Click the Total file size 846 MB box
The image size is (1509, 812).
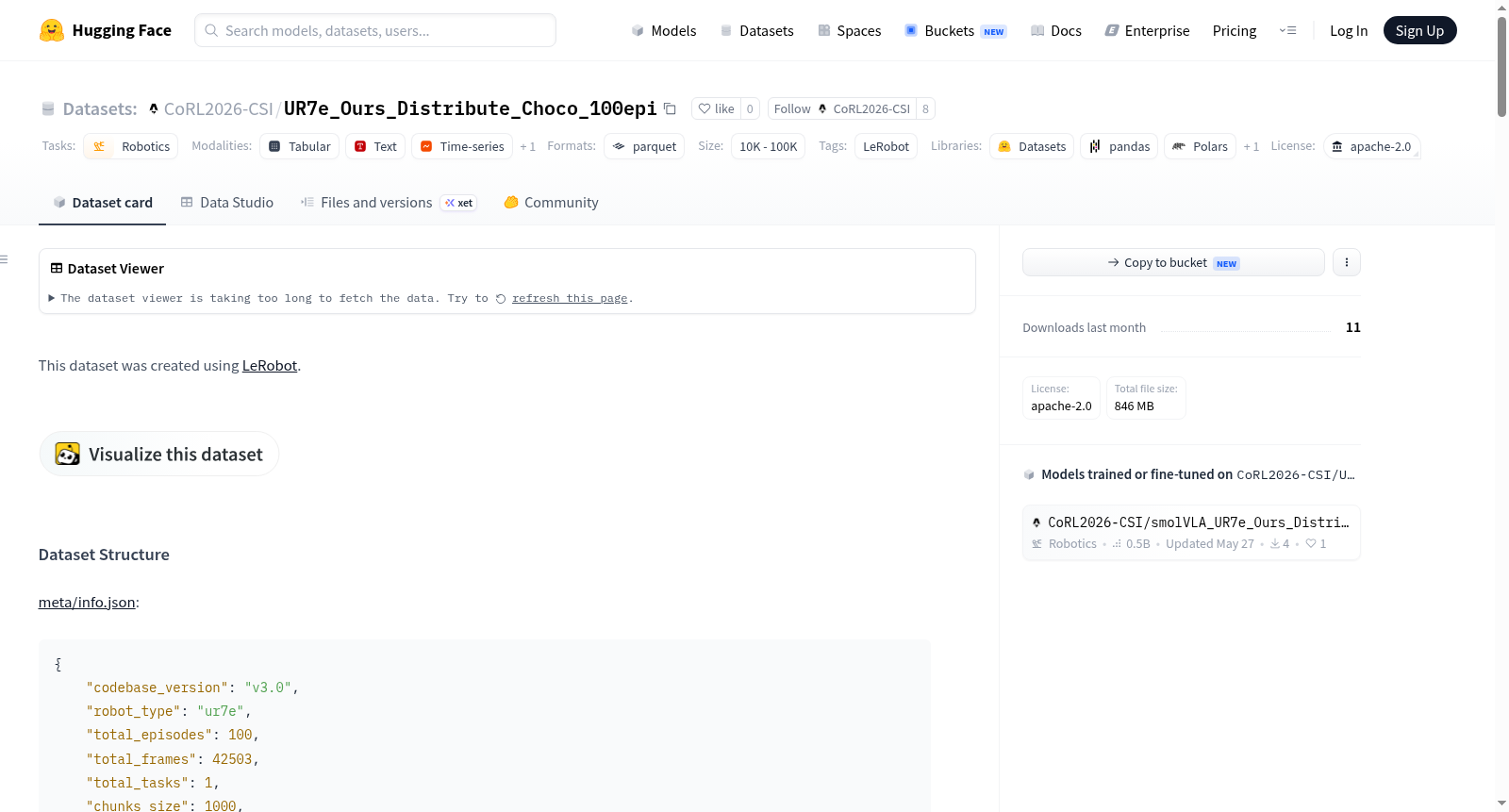pyautogui.click(x=1146, y=398)
